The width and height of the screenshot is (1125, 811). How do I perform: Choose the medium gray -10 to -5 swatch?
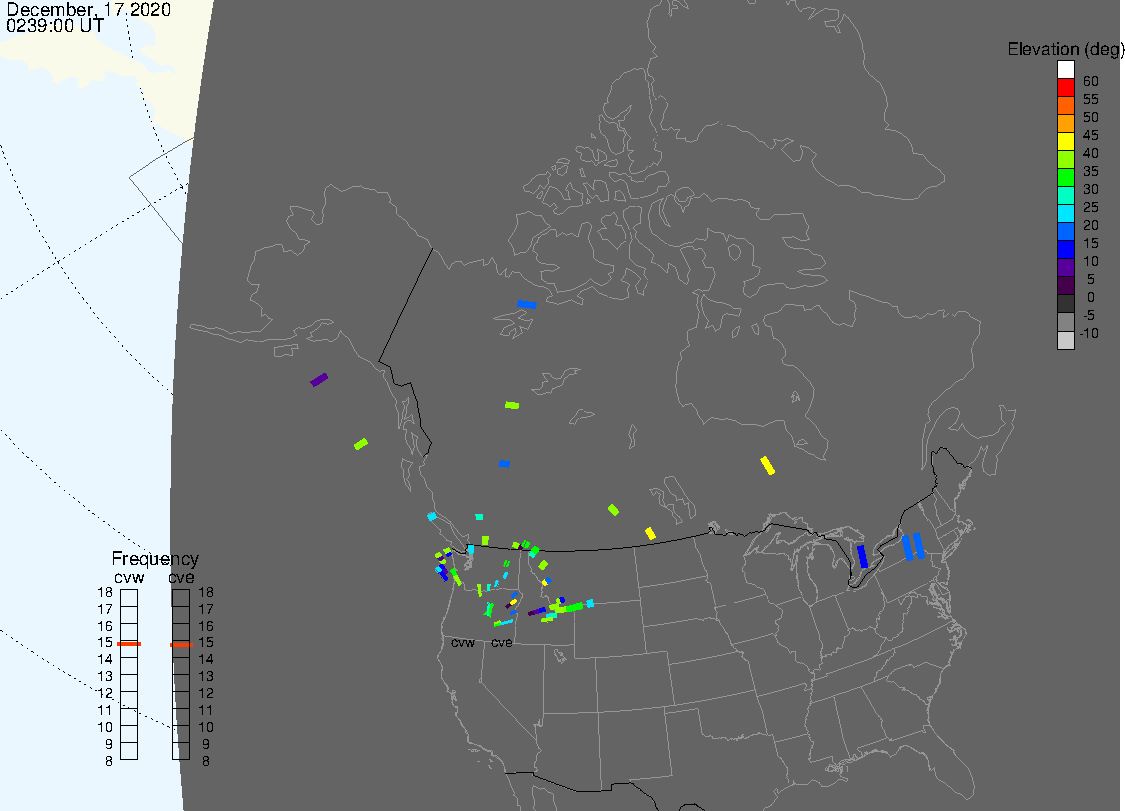pos(1065,322)
